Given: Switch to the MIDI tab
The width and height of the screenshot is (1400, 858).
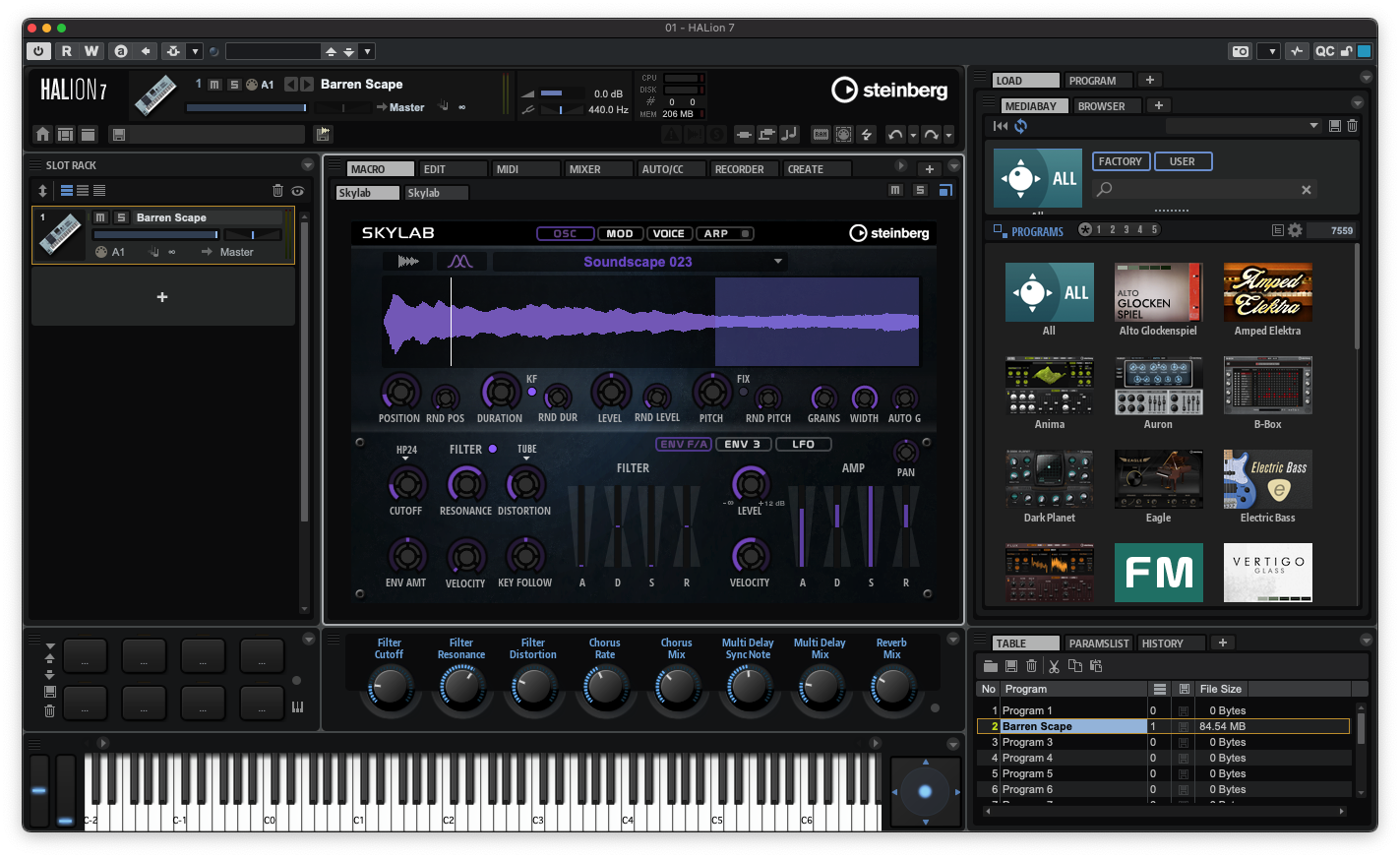Looking at the screenshot, I should [525, 169].
